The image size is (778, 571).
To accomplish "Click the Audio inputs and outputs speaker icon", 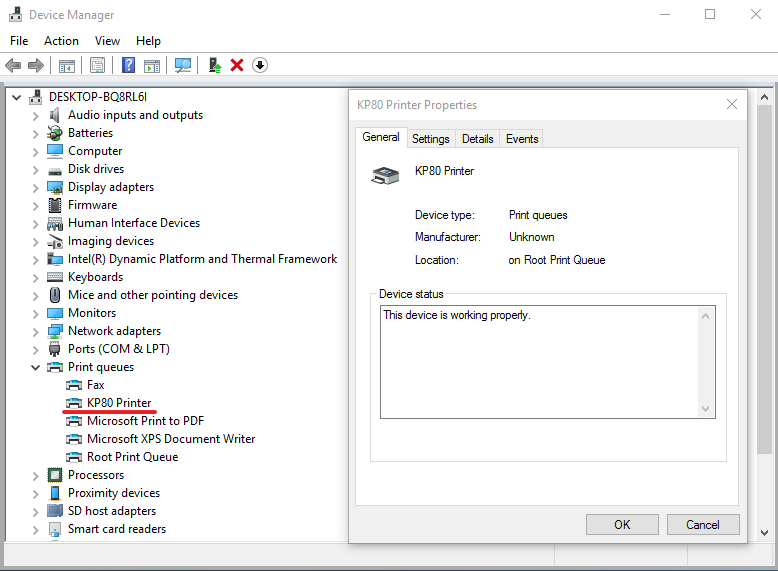I will coord(55,115).
